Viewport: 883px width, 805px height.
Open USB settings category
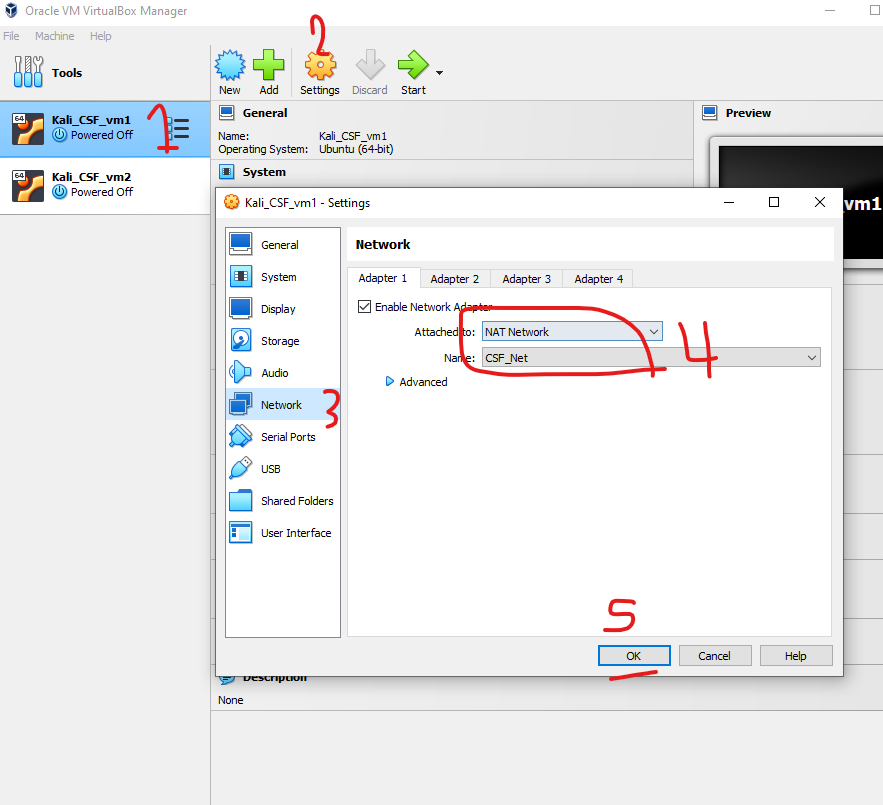coord(283,469)
